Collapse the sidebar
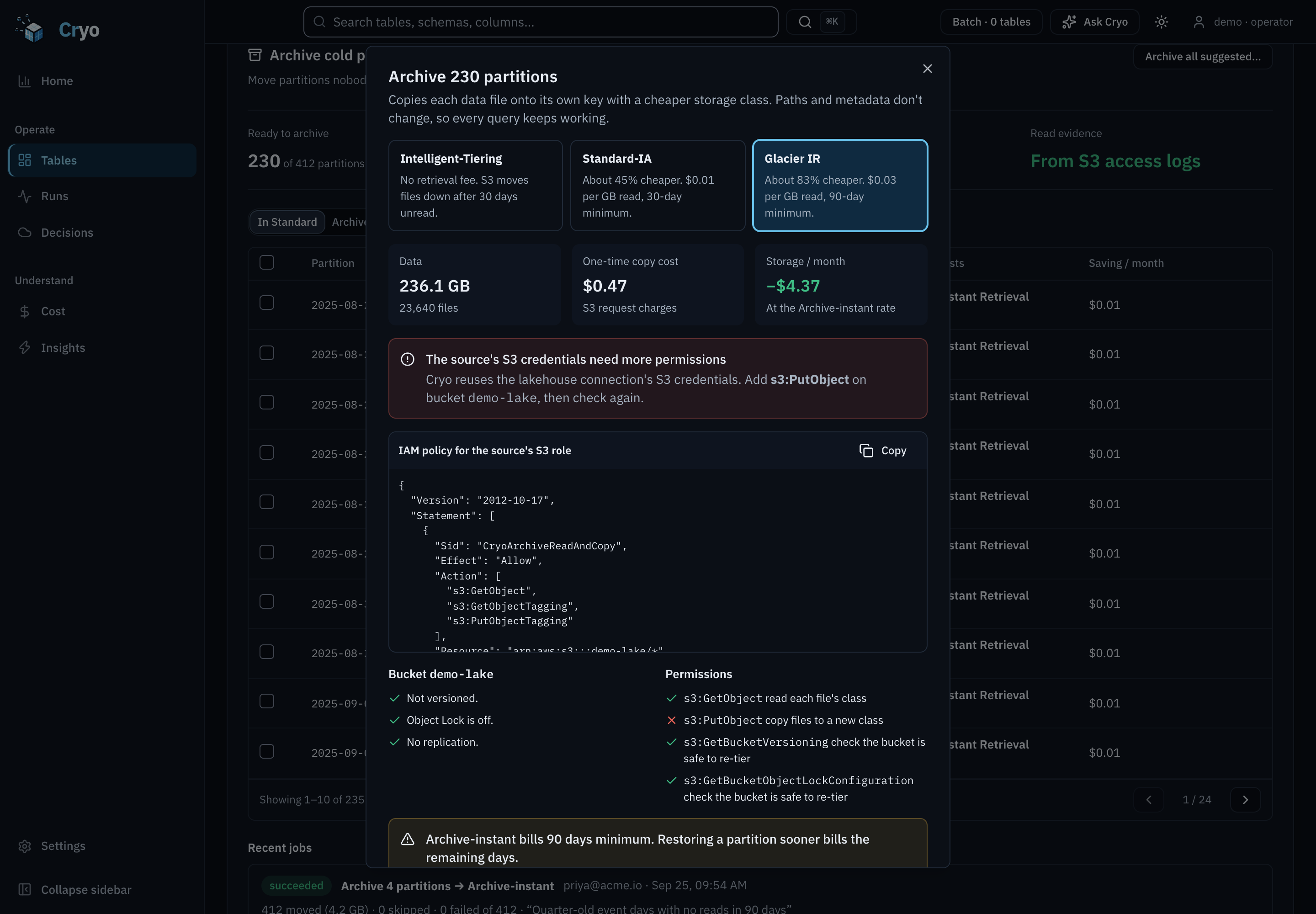Viewport: 1316px width, 914px height. click(x=102, y=889)
